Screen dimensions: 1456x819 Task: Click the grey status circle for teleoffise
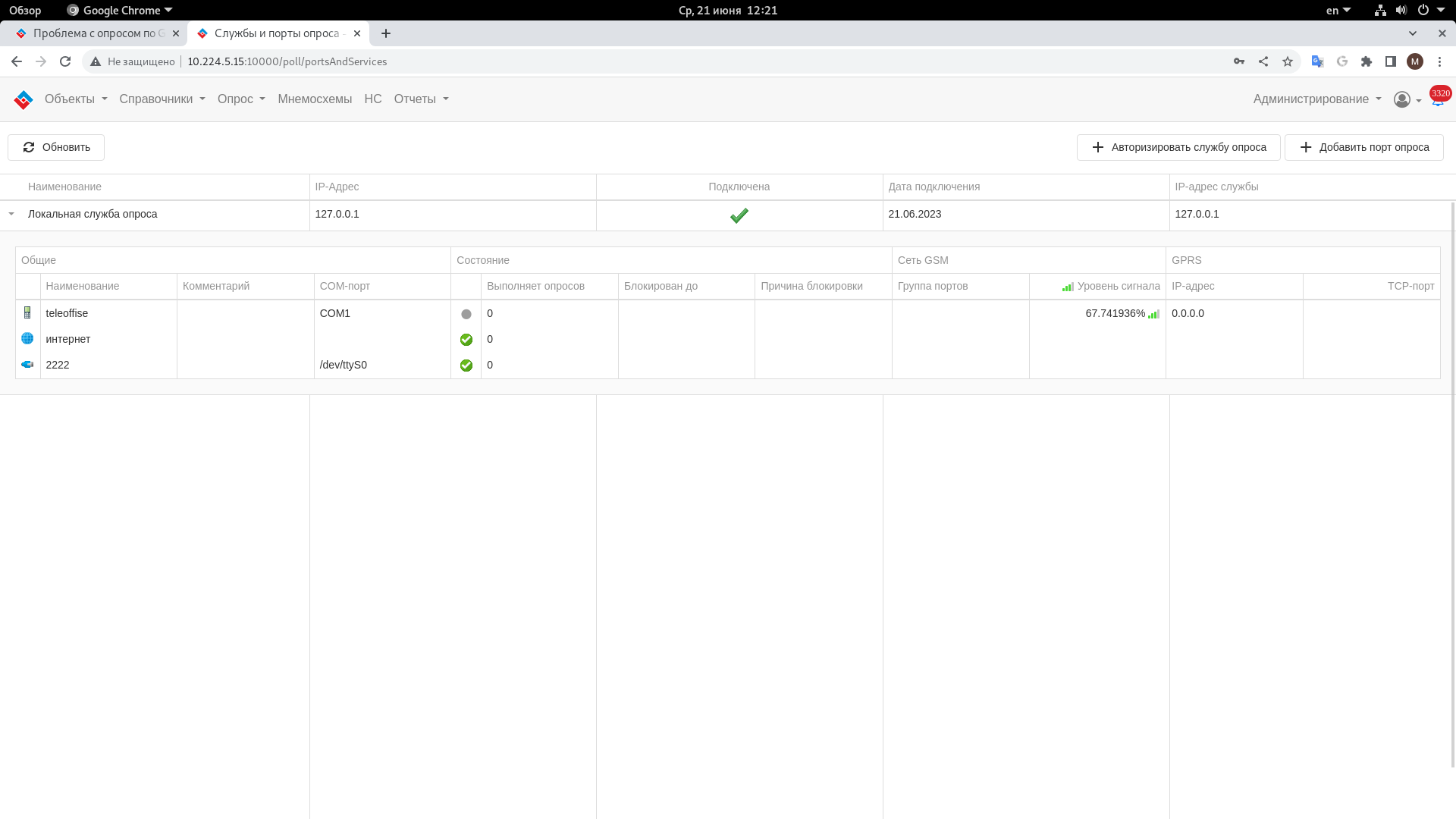point(466,314)
